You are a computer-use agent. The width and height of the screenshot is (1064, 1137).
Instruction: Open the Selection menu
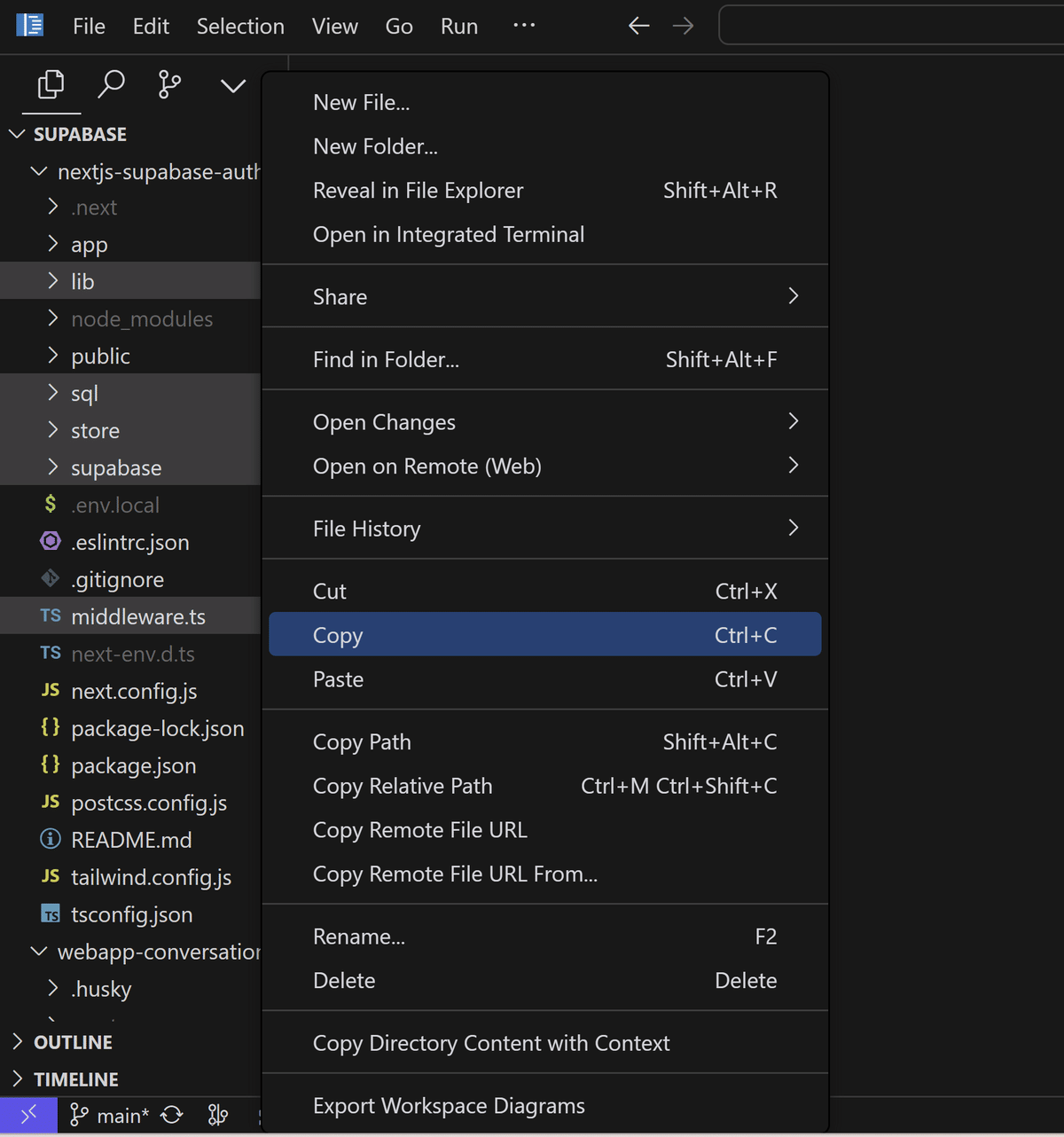240,27
